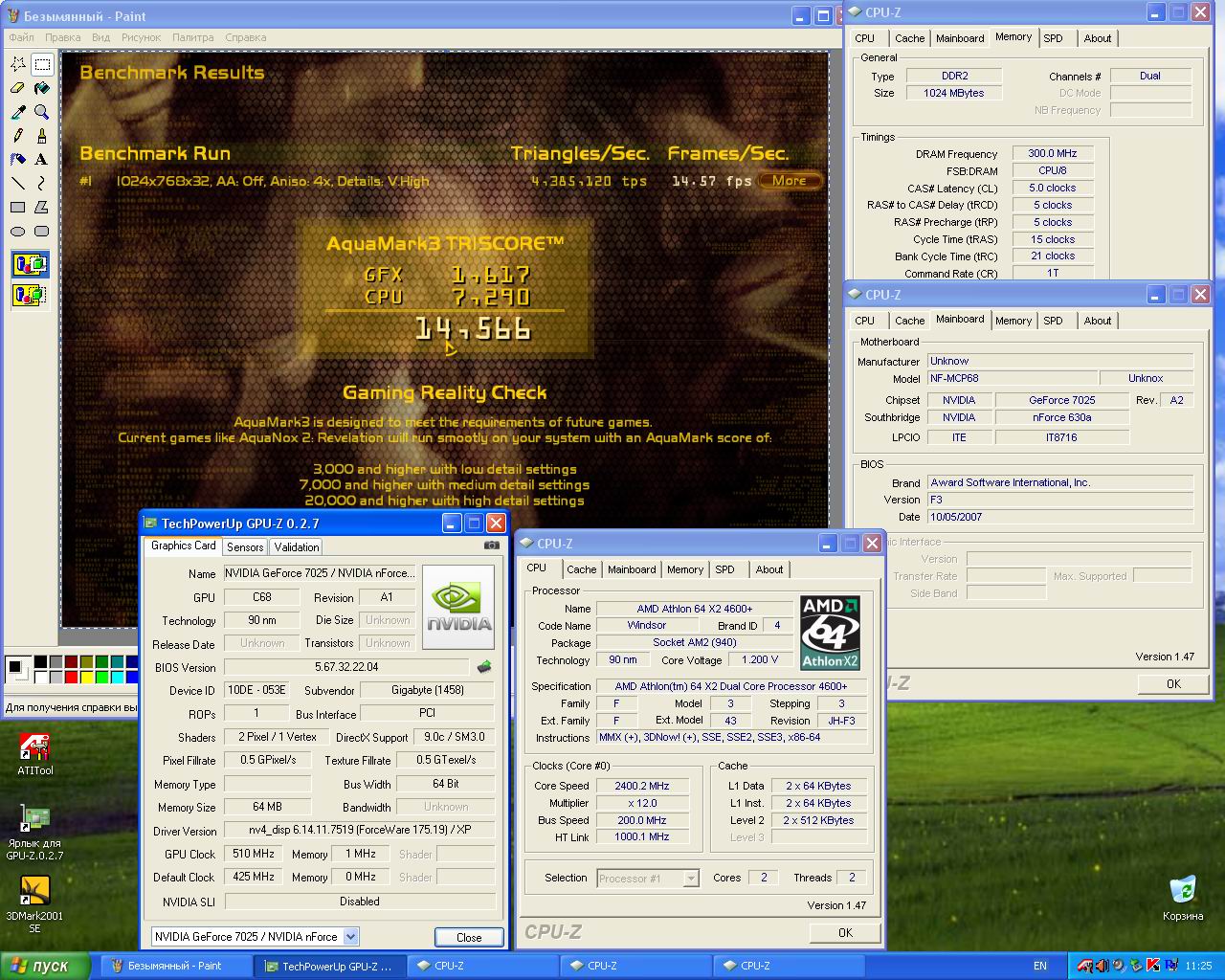Switch to TechPowerUp GPU-Z taskbar button
Viewport: 1225px width, 980px height.
(x=331, y=966)
